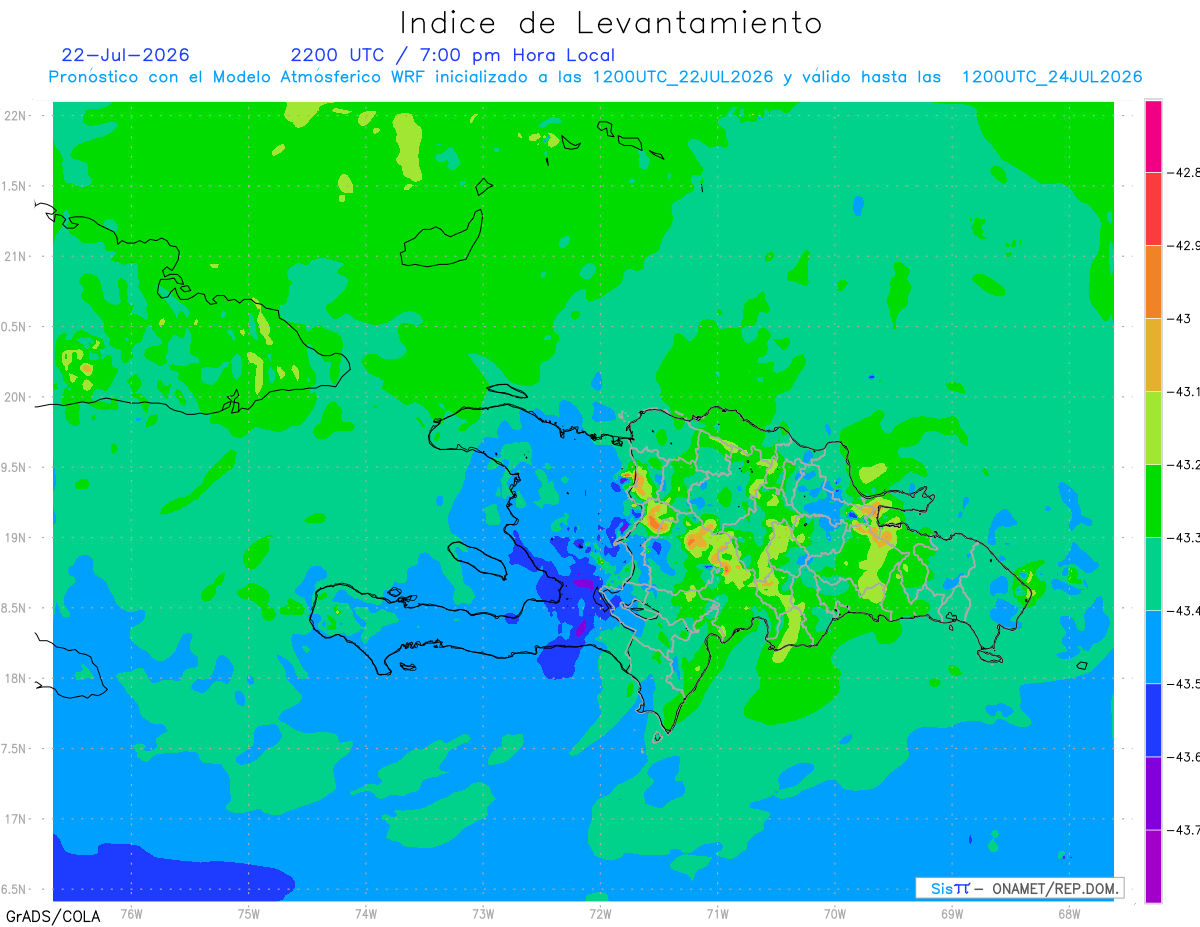1200x927 pixels.
Task: Select the teal-green swatch between -43.3 and -43.4
Action: 1153,574
